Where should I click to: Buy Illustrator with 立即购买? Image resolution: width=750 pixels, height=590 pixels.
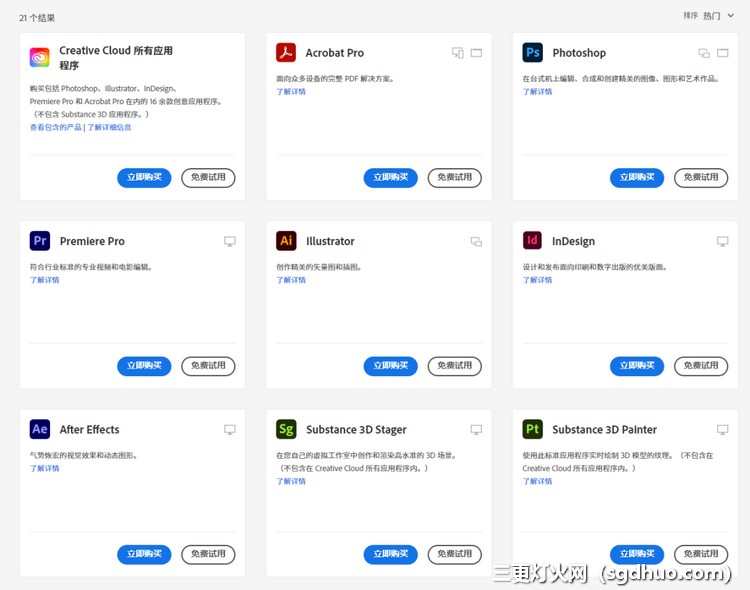pyautogui.click(x=390, y=366)
